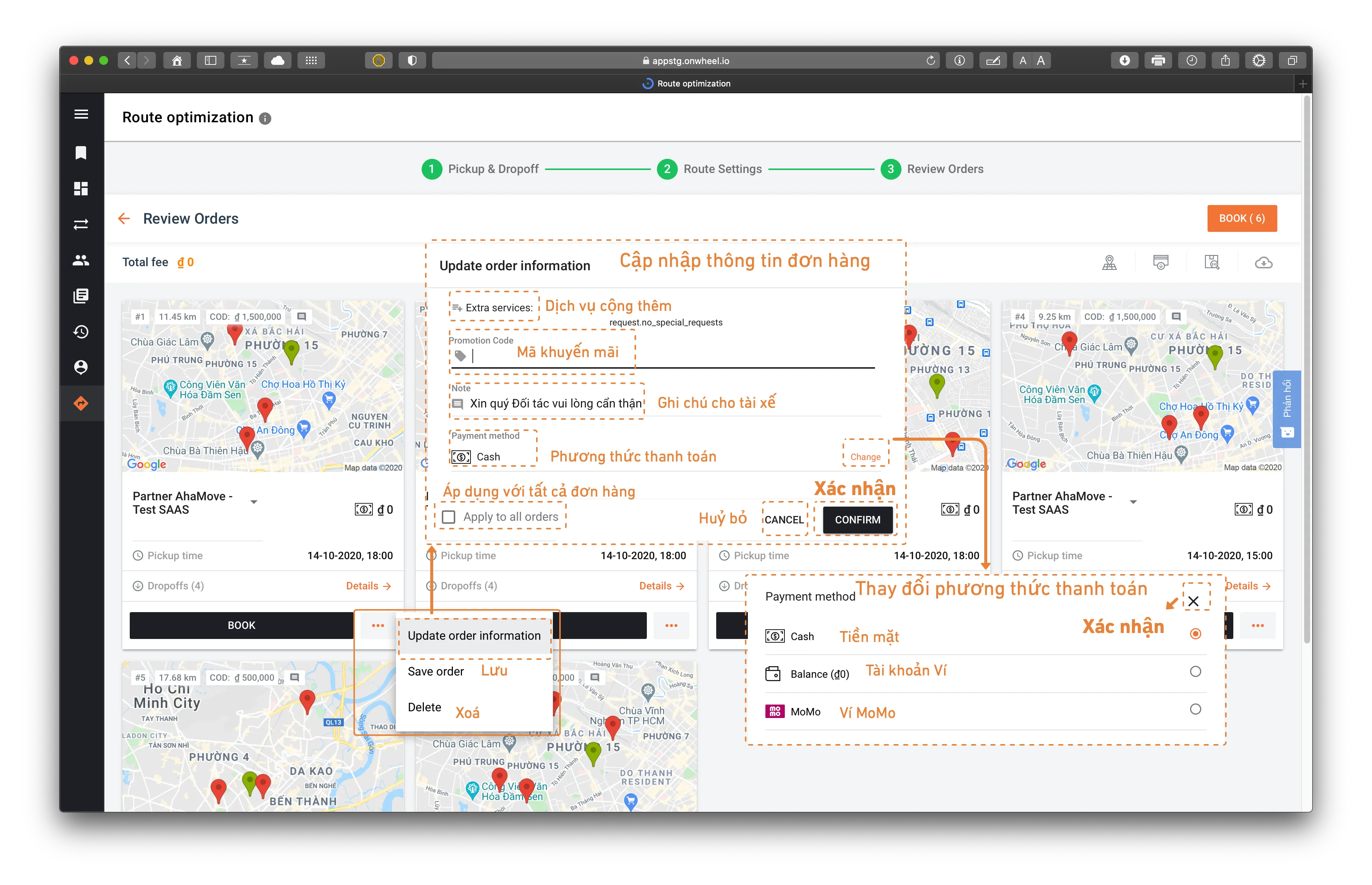Click the cloud download icon in the toolbar
This screenshot has height=885, width=1372.
click(x=1264, y=262)
